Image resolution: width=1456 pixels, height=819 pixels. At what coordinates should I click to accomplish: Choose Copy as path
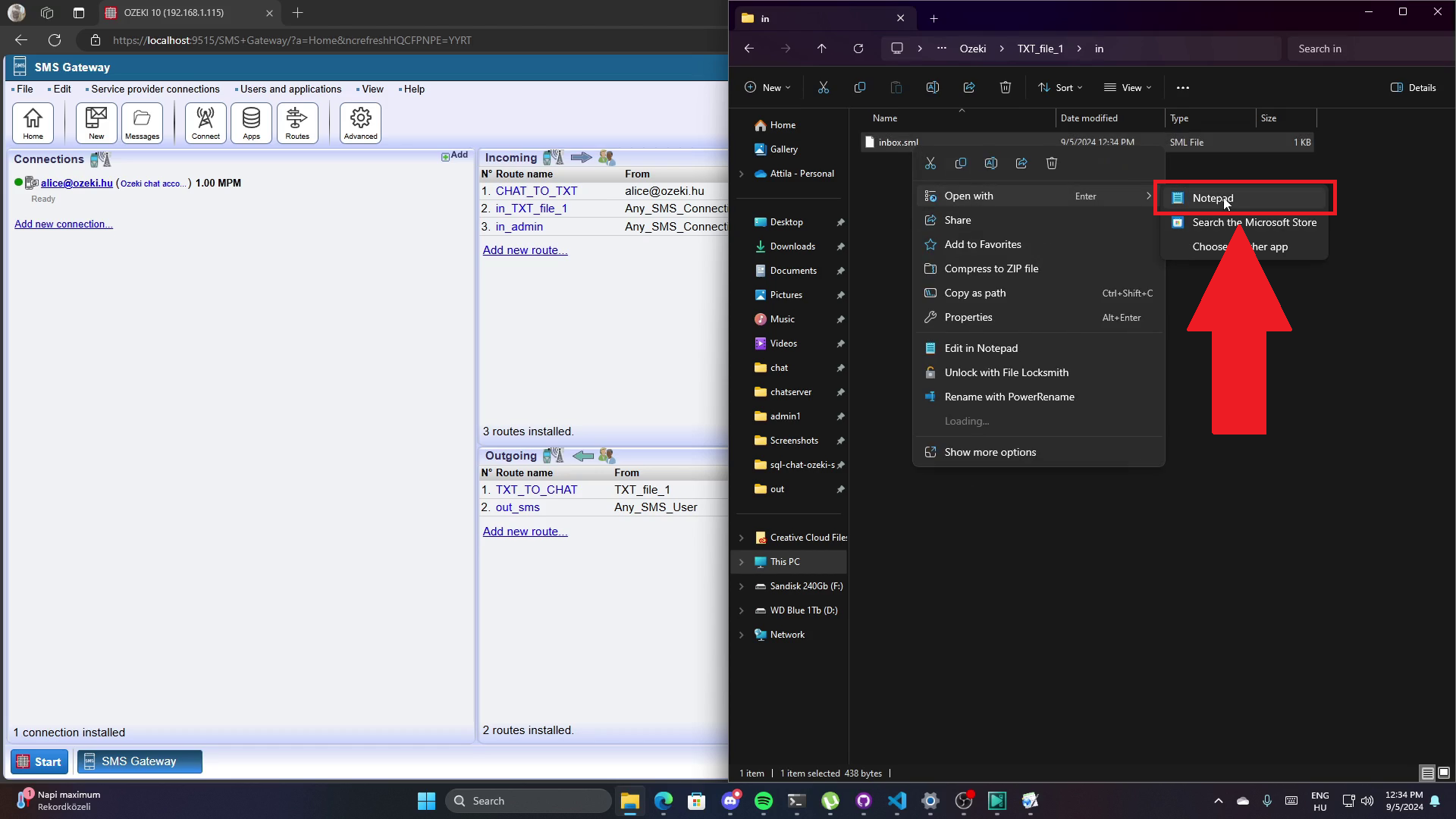coord(1039,293)
